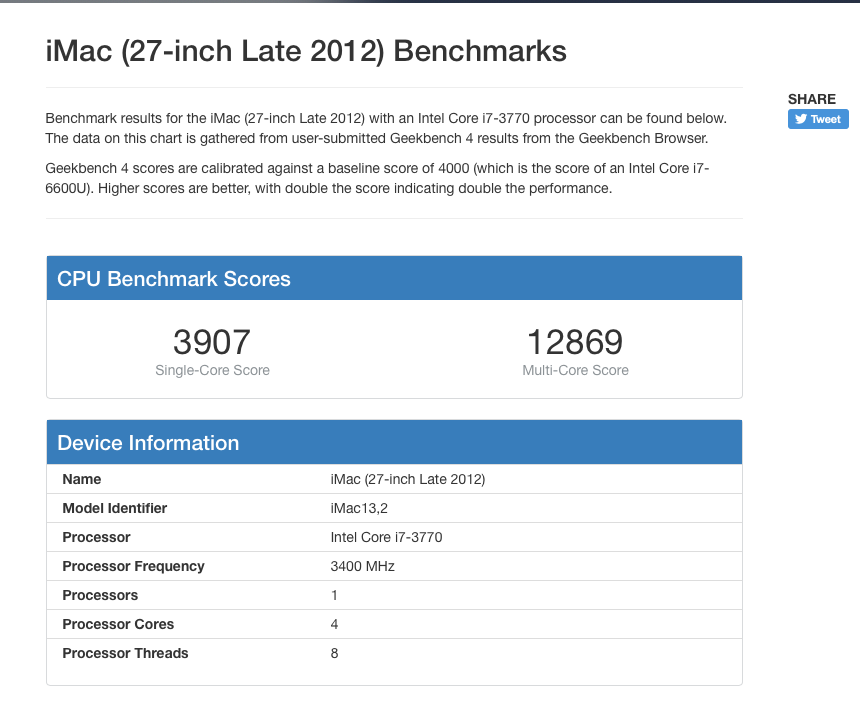Click the 'iMac13,2' model identifier value

(359, 508)
